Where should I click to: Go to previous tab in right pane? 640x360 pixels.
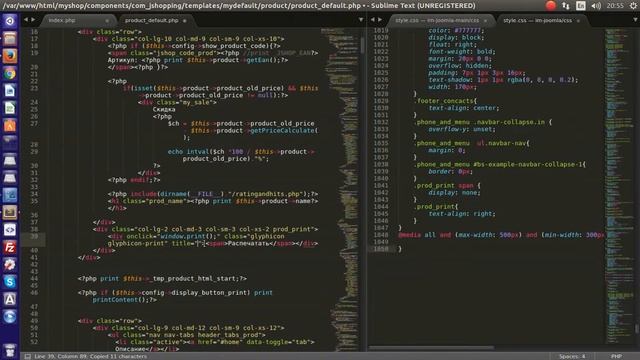[x=373, y=20]
